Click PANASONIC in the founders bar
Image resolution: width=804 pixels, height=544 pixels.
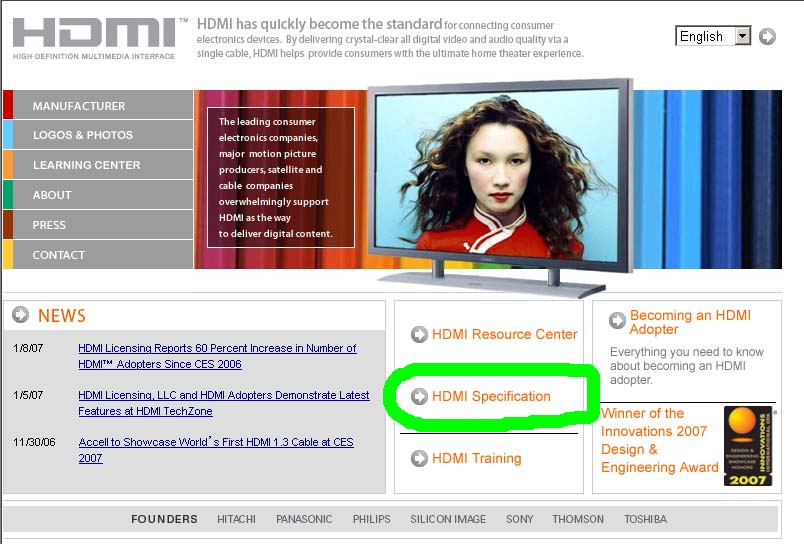pyautogui.click(x=304, y=519)
